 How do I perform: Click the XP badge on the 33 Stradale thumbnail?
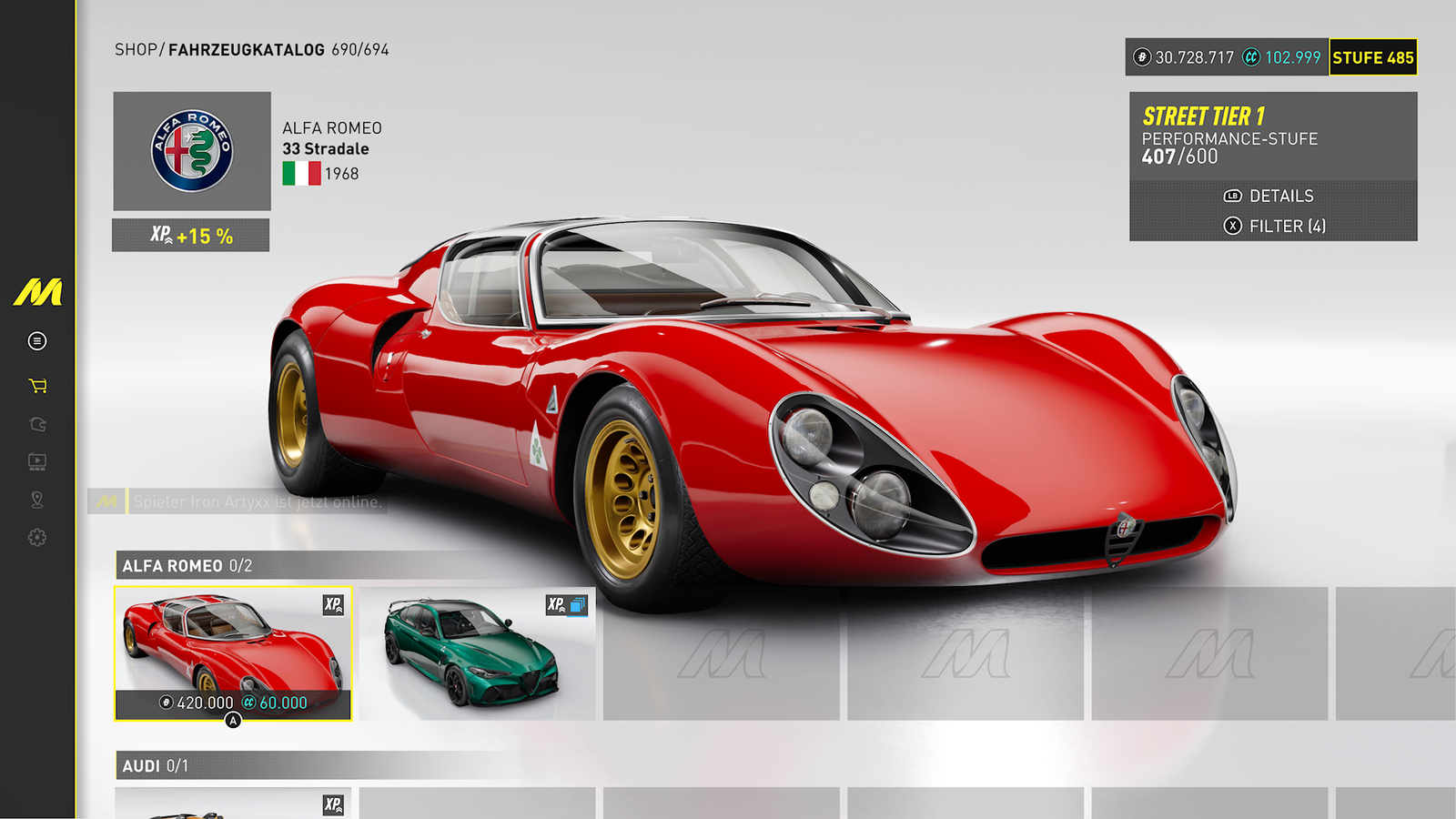[334, 604]
